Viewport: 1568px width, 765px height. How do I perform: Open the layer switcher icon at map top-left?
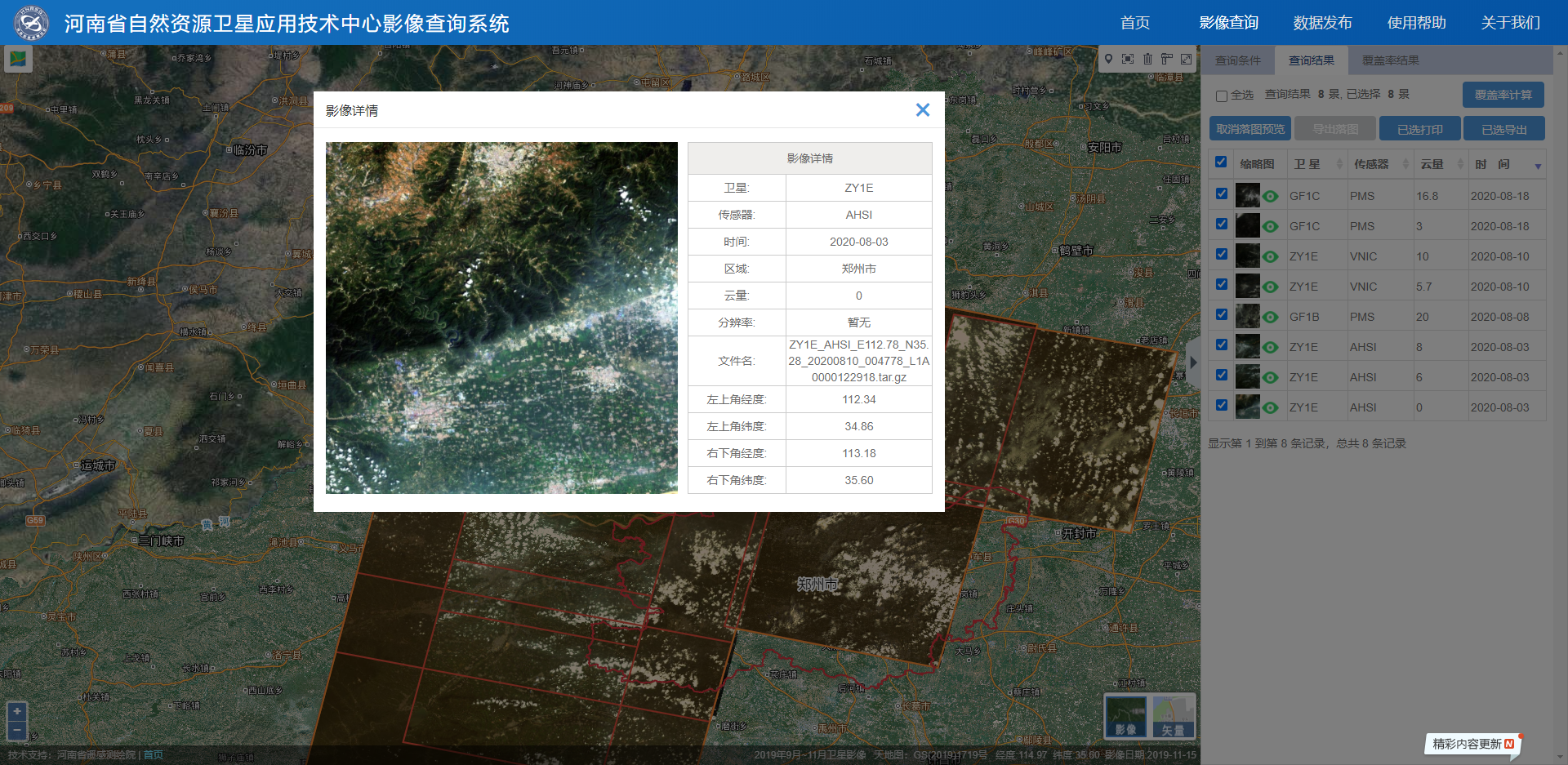click(18, 59)
